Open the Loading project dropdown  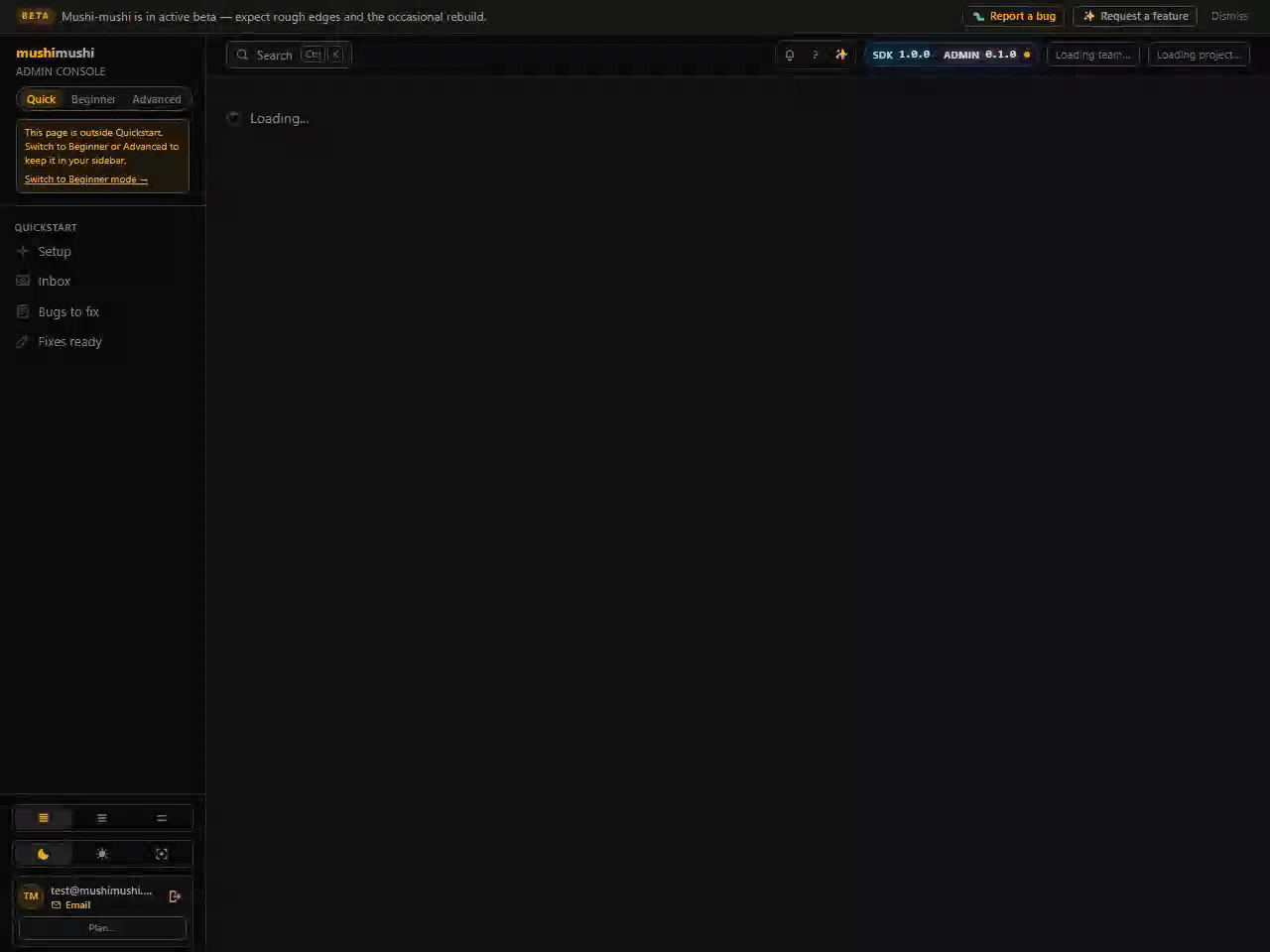[1199, 56]
